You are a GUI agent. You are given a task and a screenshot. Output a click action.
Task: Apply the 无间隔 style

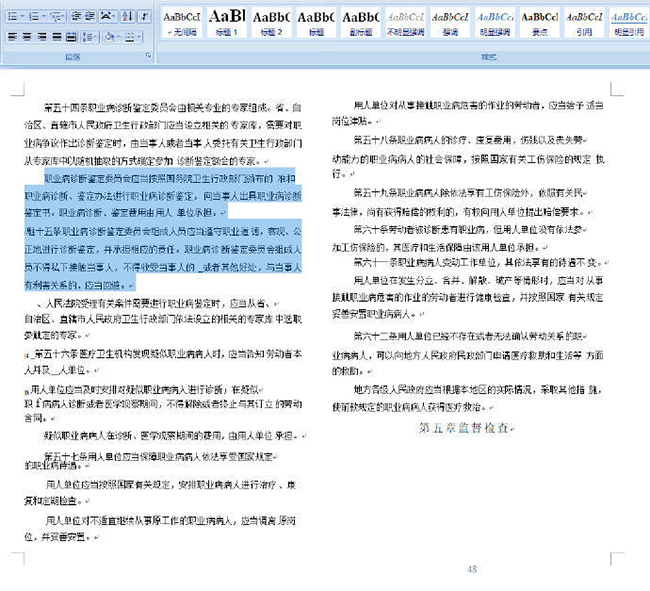click(182, 23)
